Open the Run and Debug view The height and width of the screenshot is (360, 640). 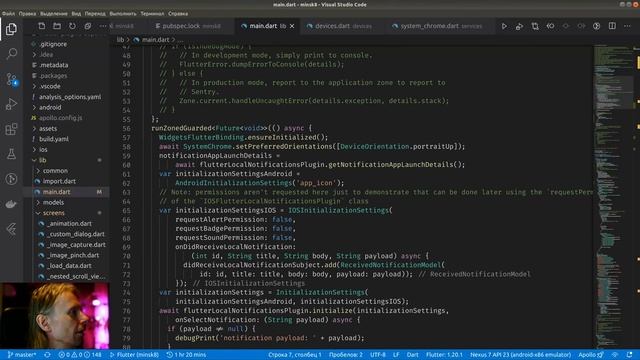pyautogui.click(x=11, y=104)
